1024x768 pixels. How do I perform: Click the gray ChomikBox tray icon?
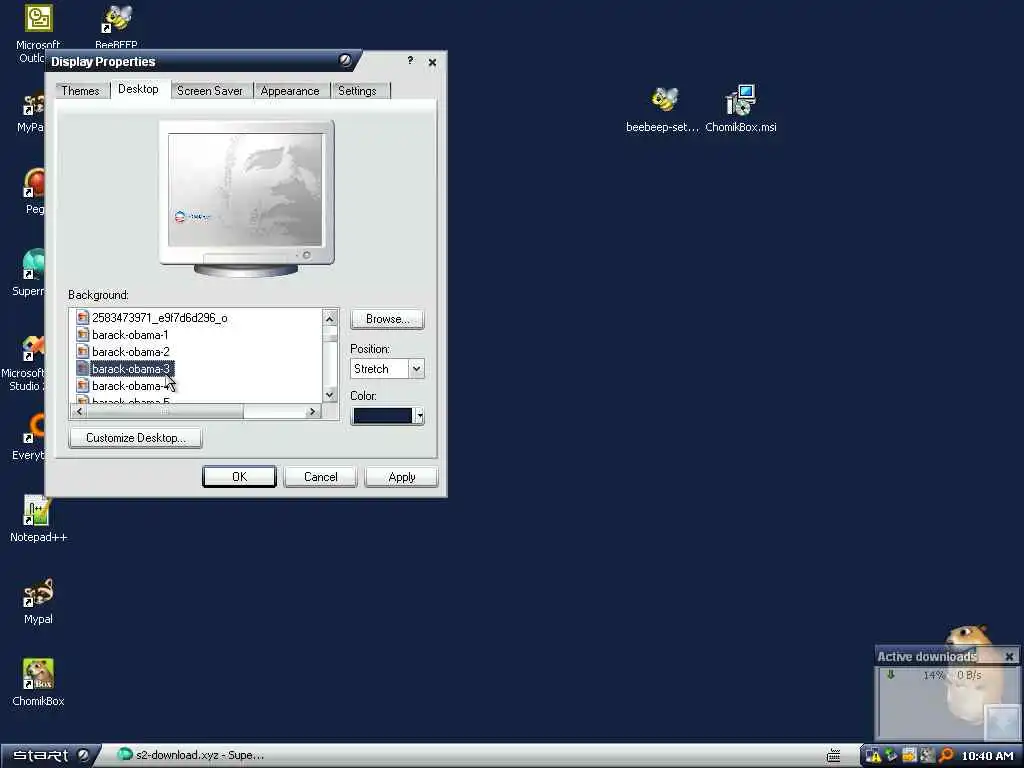(x=927, y=756)
